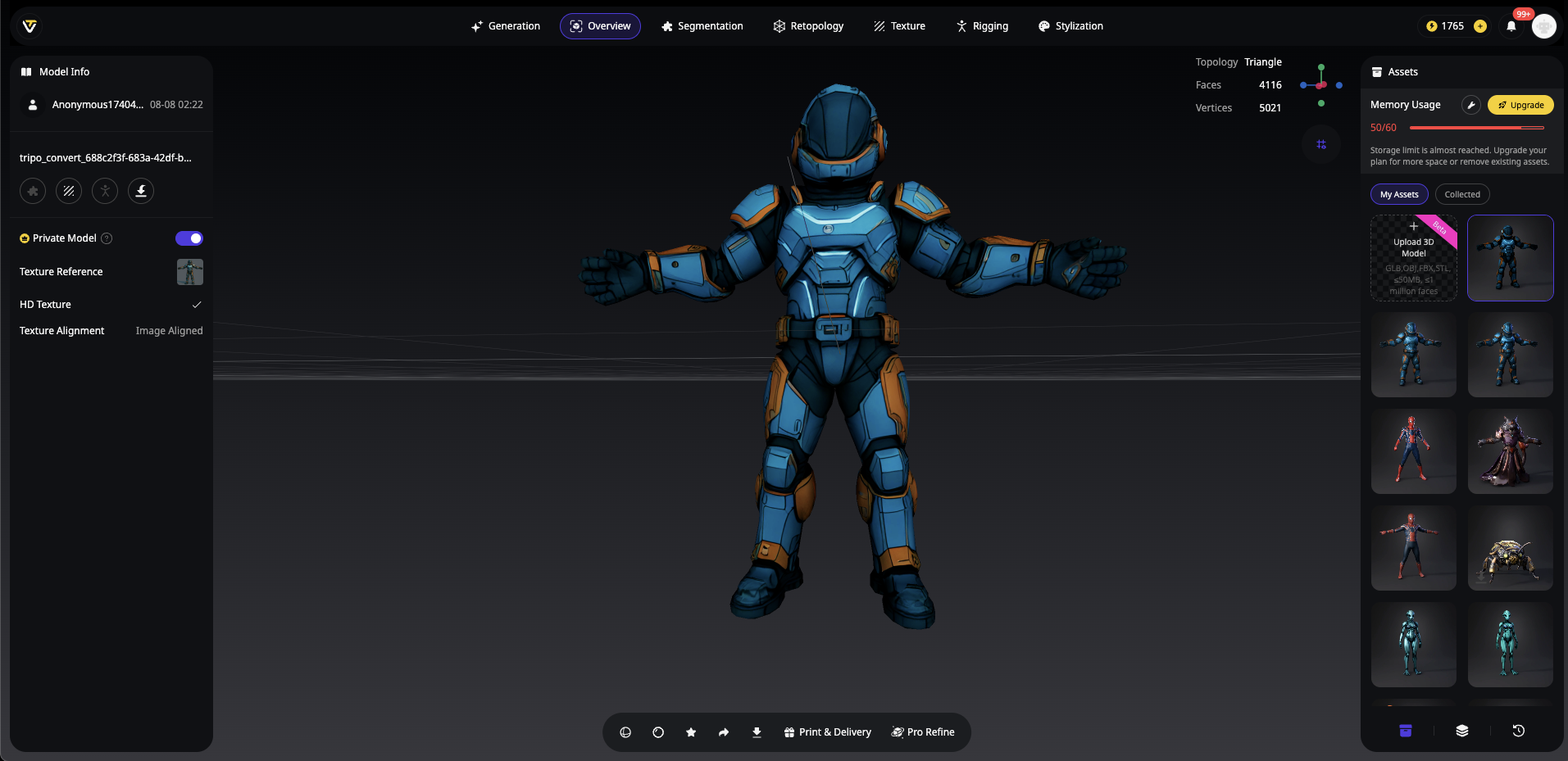Screen dimensions: 1568x761
Task: Toggle the HD Texture checkmark
Action: [197, 305]
